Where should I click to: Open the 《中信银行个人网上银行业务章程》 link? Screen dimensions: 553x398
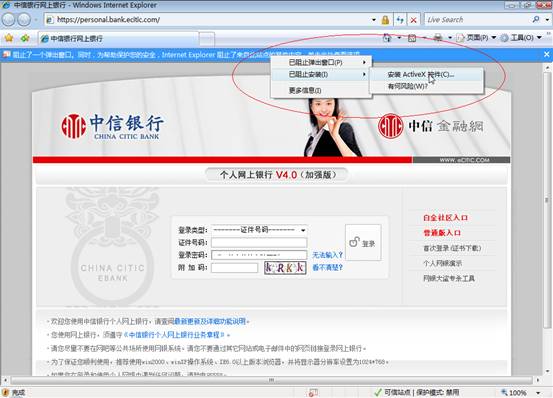176,335
